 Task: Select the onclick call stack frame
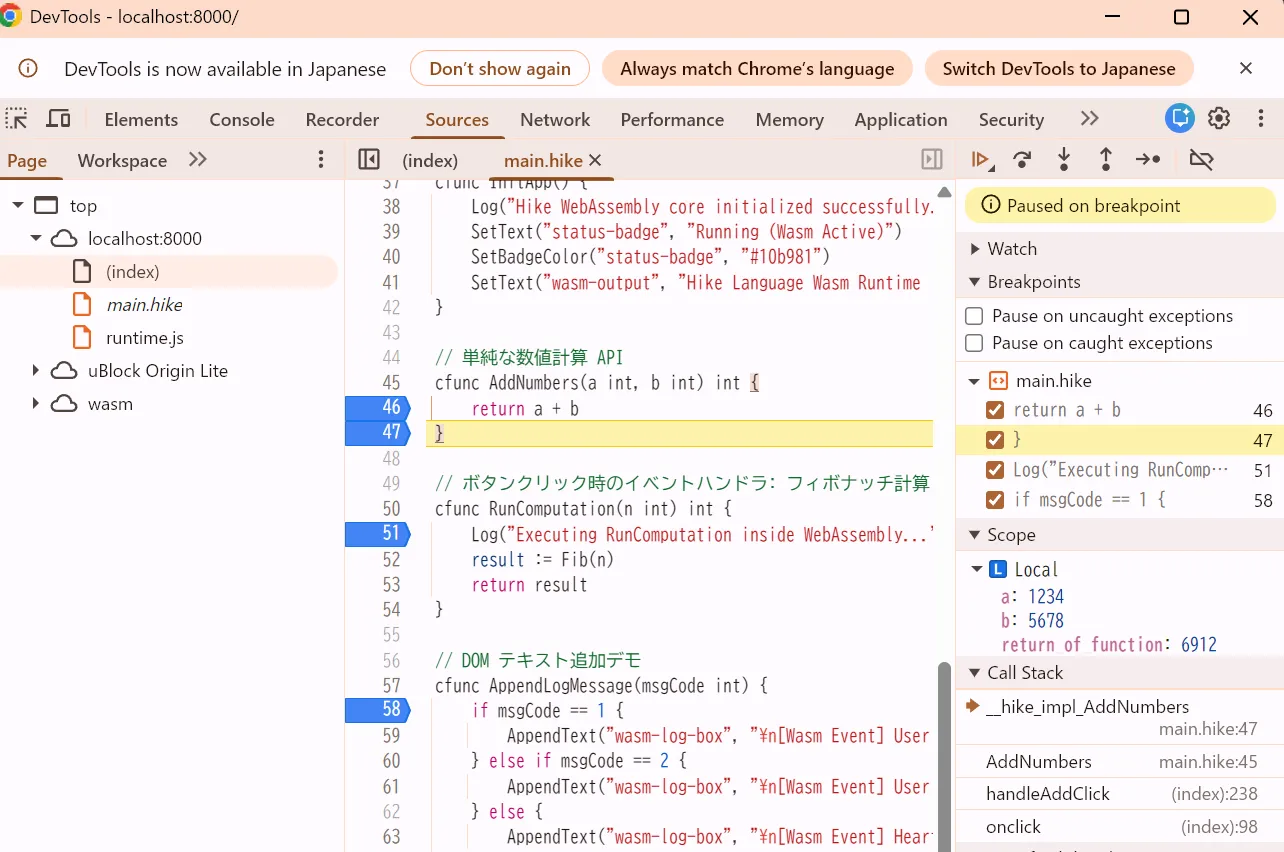(1120, 827)
